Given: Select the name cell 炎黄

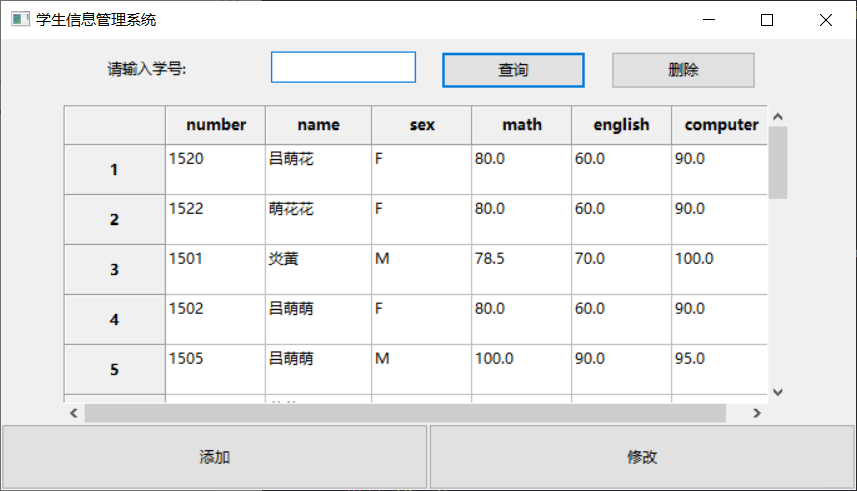Looking at the screenshot, I should point(319,270).
